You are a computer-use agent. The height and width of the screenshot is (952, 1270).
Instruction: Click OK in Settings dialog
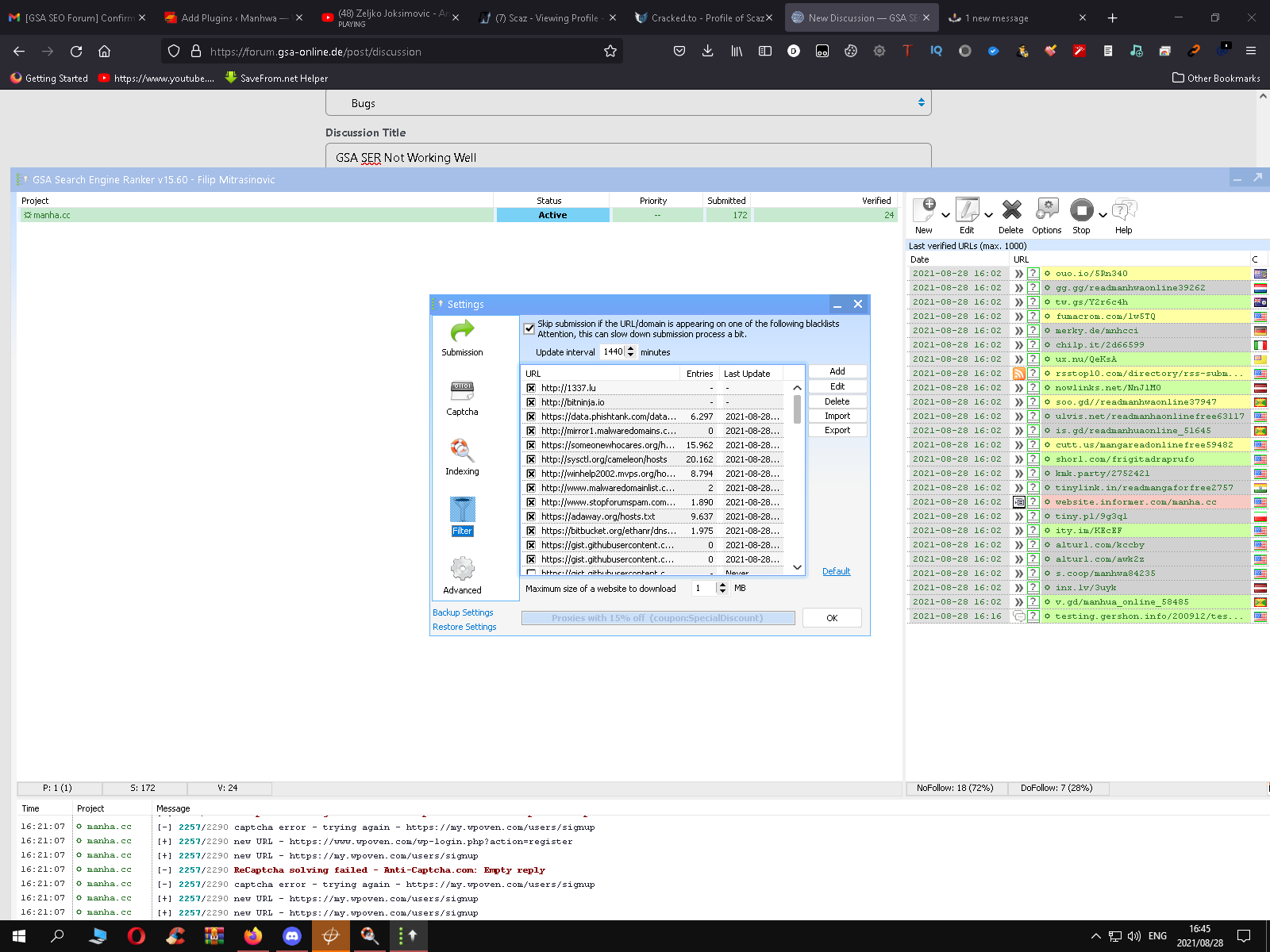point(832,618)
